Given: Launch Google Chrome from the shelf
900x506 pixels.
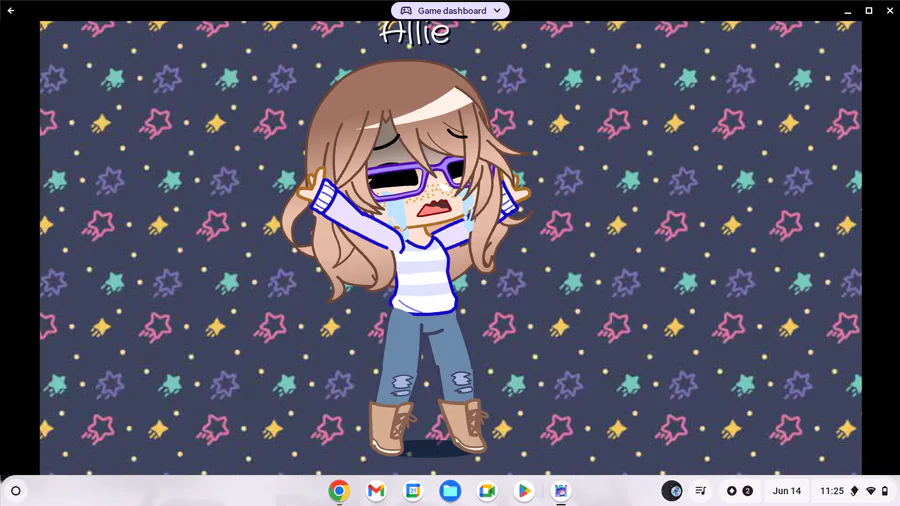Looking at the screenshot, I should (x=339, y=491).
